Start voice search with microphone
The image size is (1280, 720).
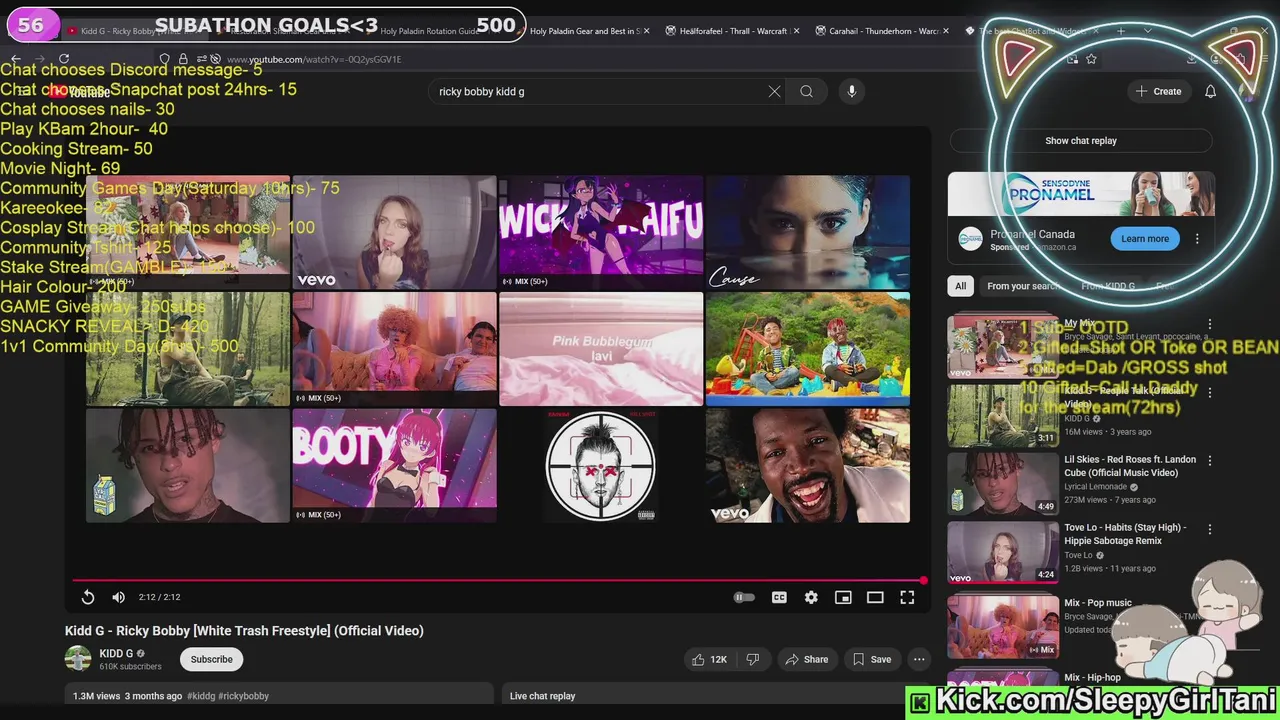click(x=852, y=91)
